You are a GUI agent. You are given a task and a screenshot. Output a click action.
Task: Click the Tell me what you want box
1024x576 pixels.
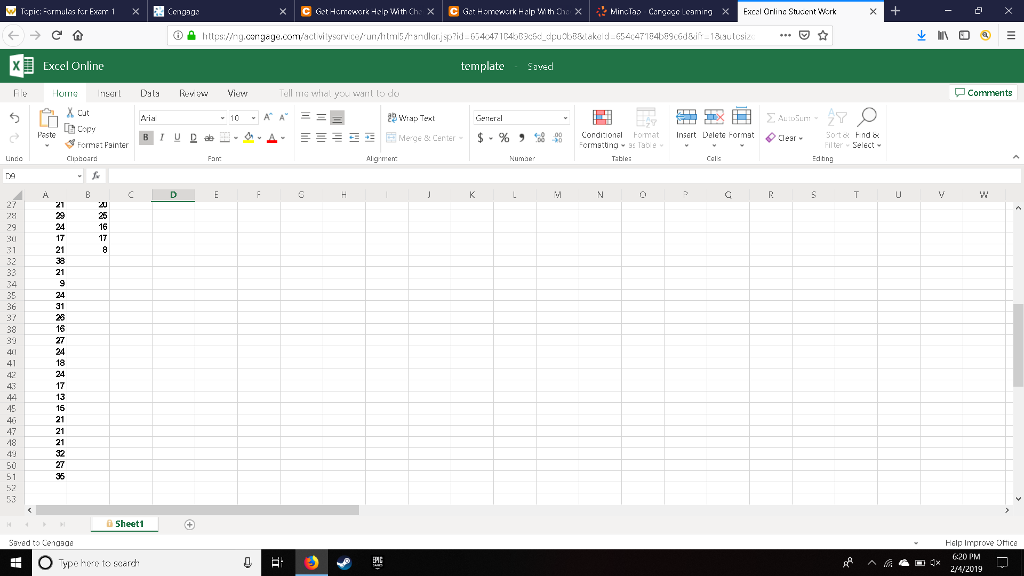click(x=339, y=93)
